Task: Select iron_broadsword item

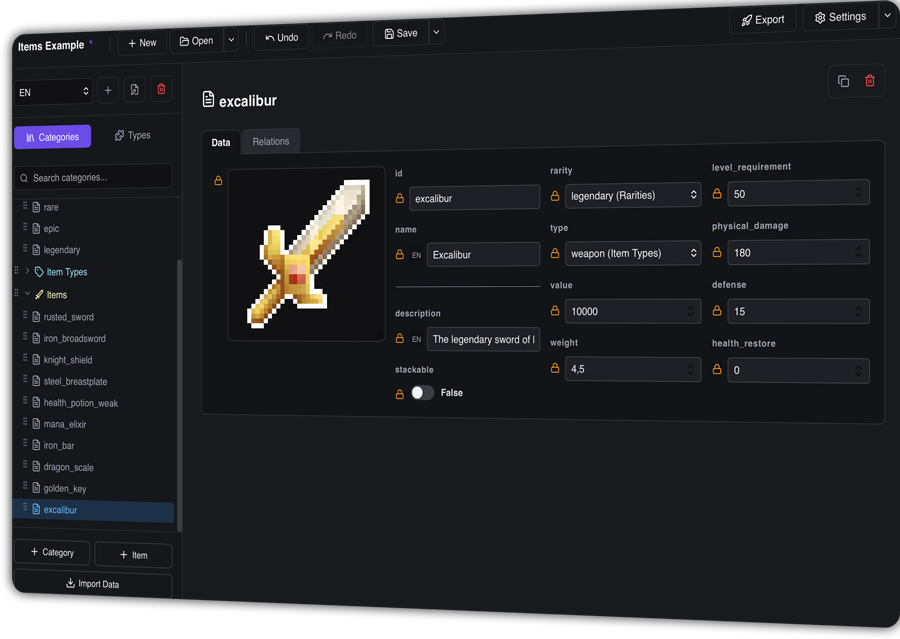Action: pos(75,338)
